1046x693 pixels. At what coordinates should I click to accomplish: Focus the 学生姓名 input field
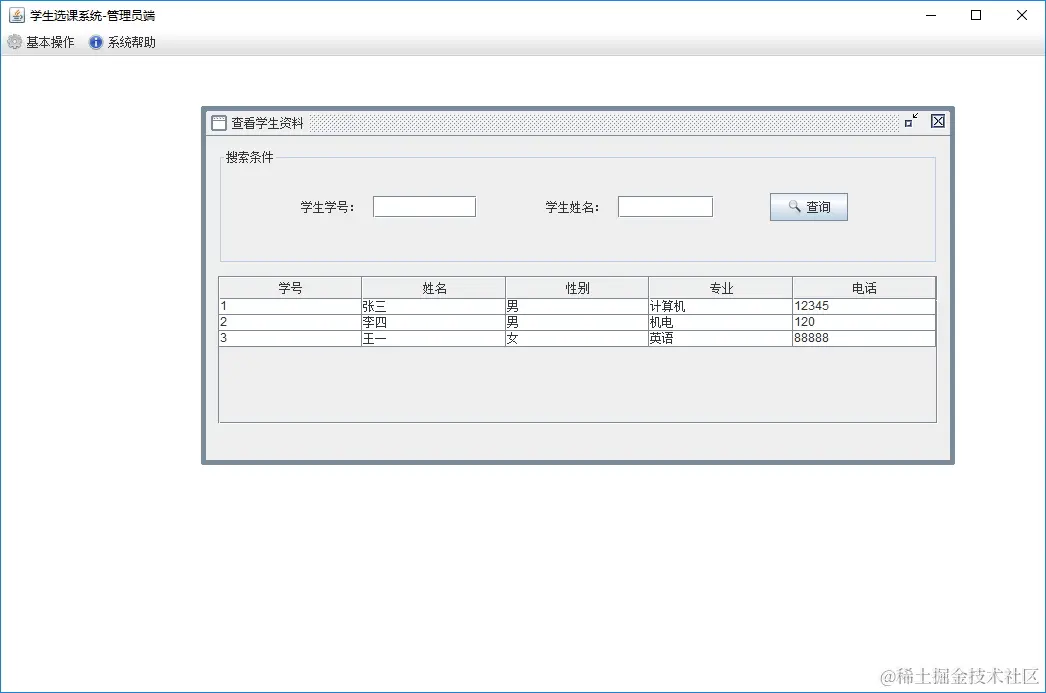665,207
